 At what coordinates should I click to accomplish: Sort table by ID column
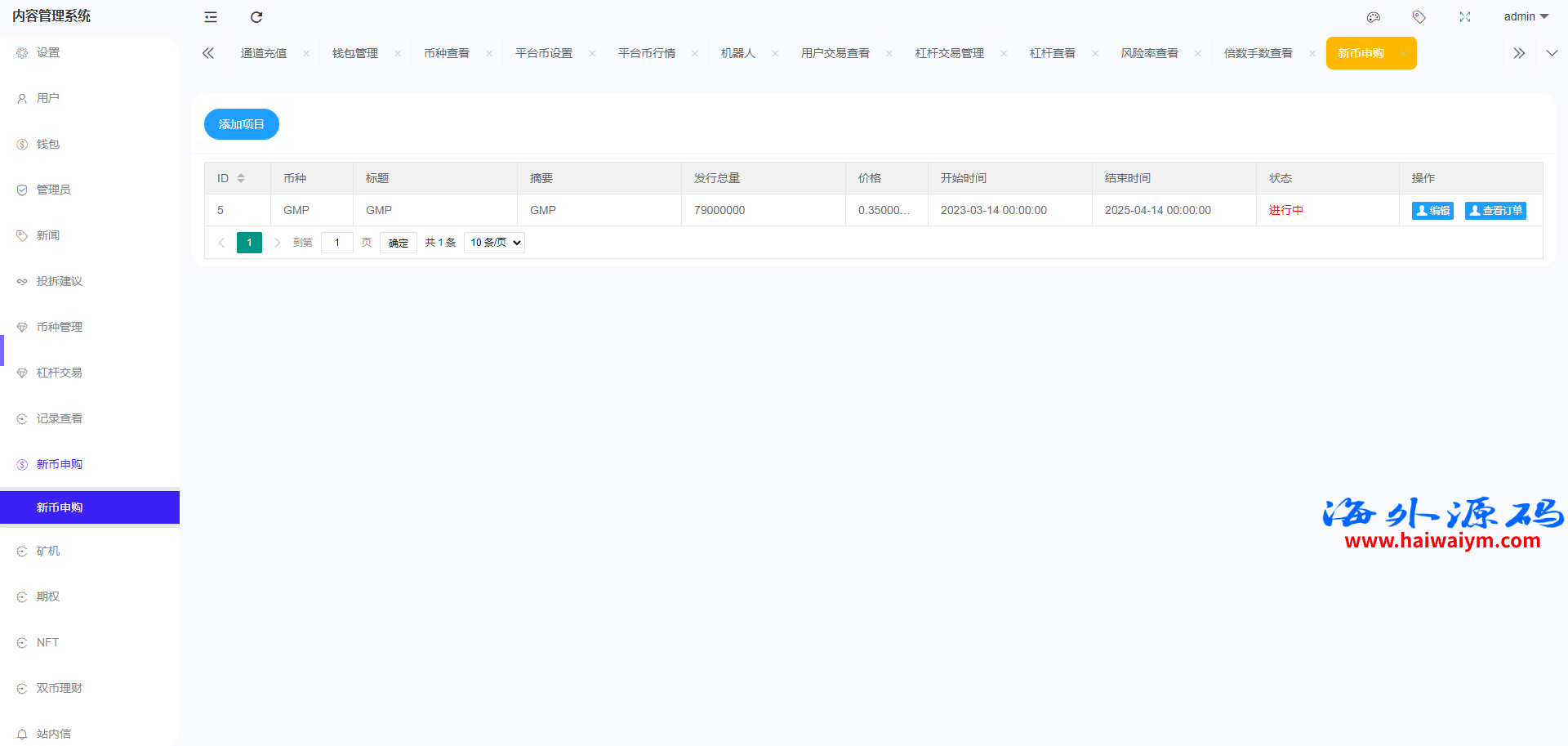tap(241, 178)
